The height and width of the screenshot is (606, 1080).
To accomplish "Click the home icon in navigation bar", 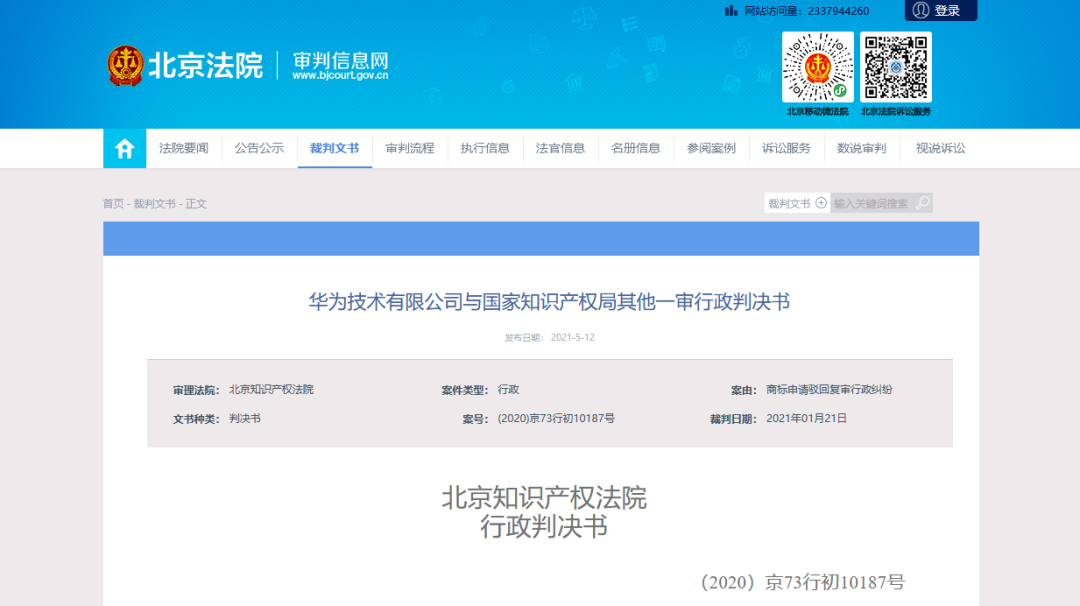I will (x=124, y=149).
